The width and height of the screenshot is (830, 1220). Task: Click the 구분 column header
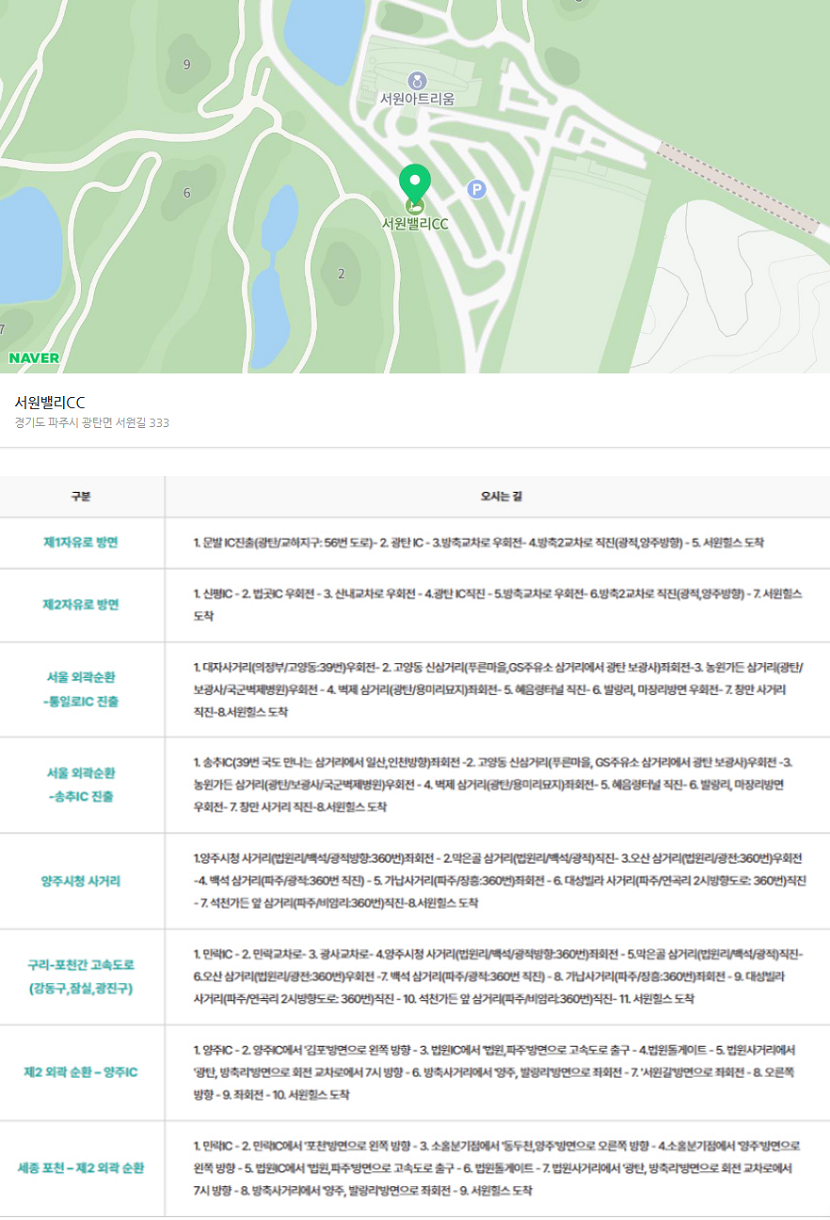coord(81,496)
